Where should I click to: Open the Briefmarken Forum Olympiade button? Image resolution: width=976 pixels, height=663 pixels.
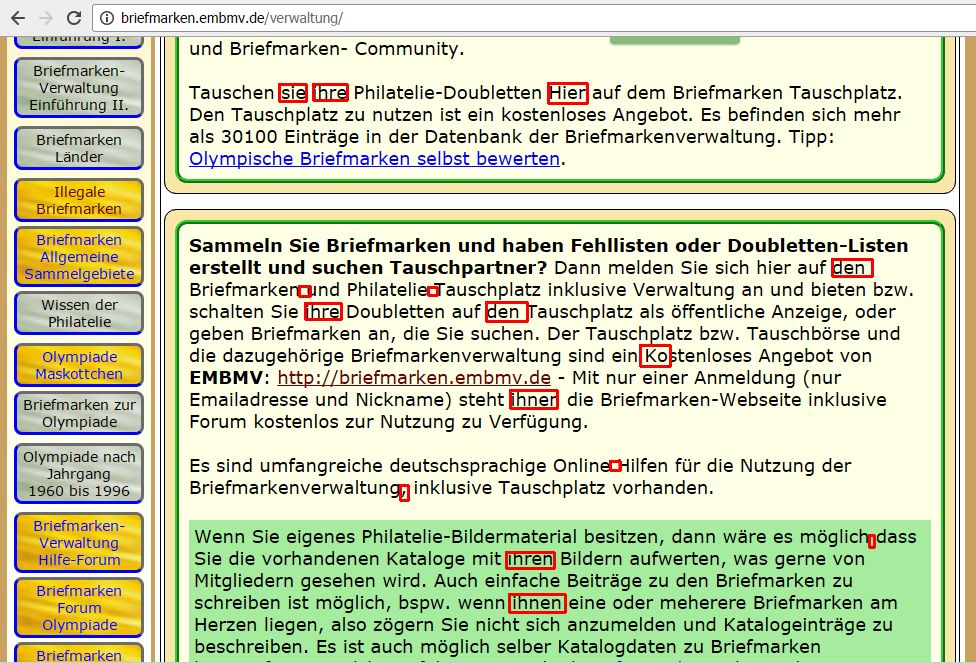(x=79, y=607)
